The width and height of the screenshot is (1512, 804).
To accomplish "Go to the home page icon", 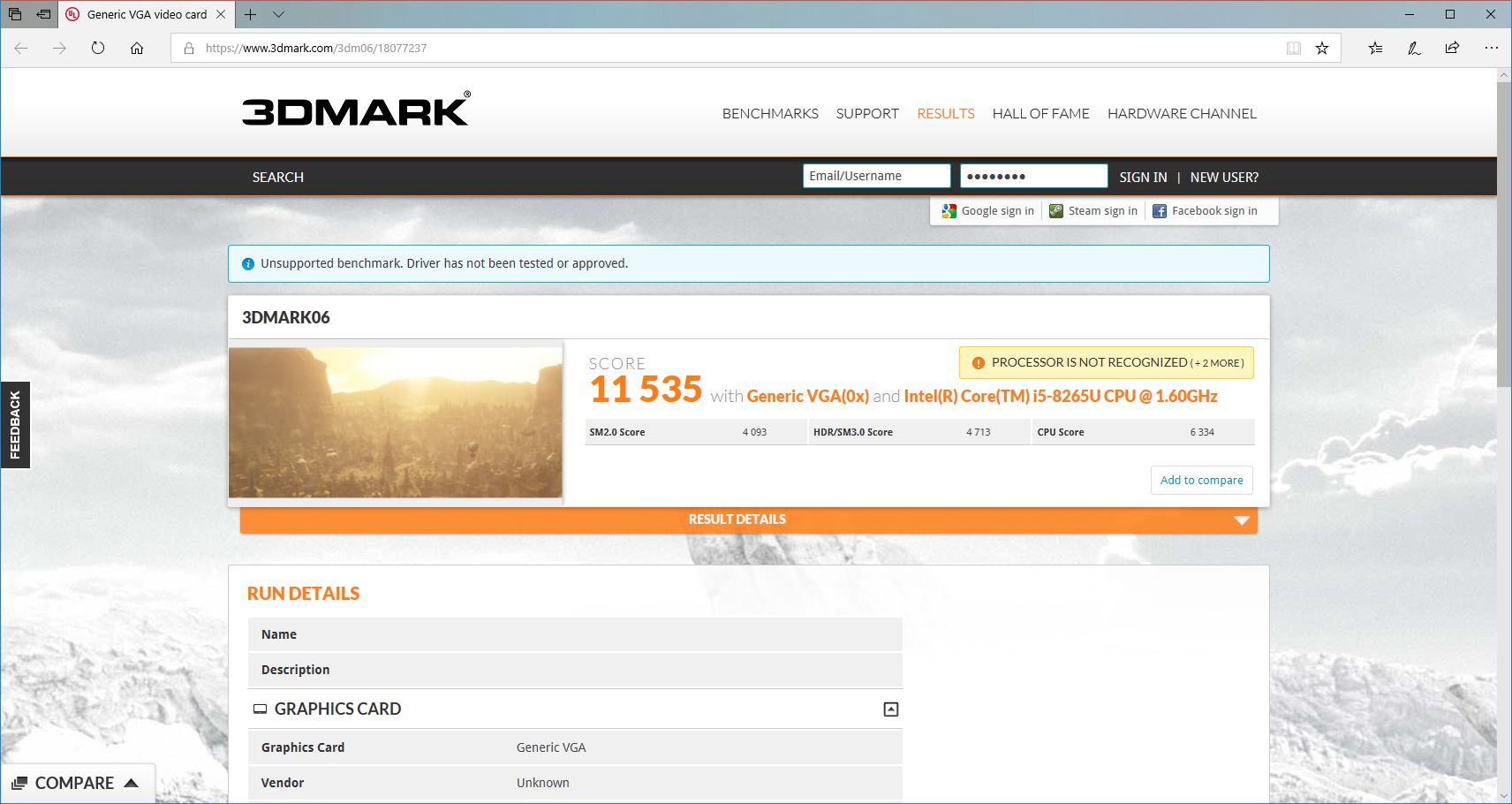I will tap(137, 48).
